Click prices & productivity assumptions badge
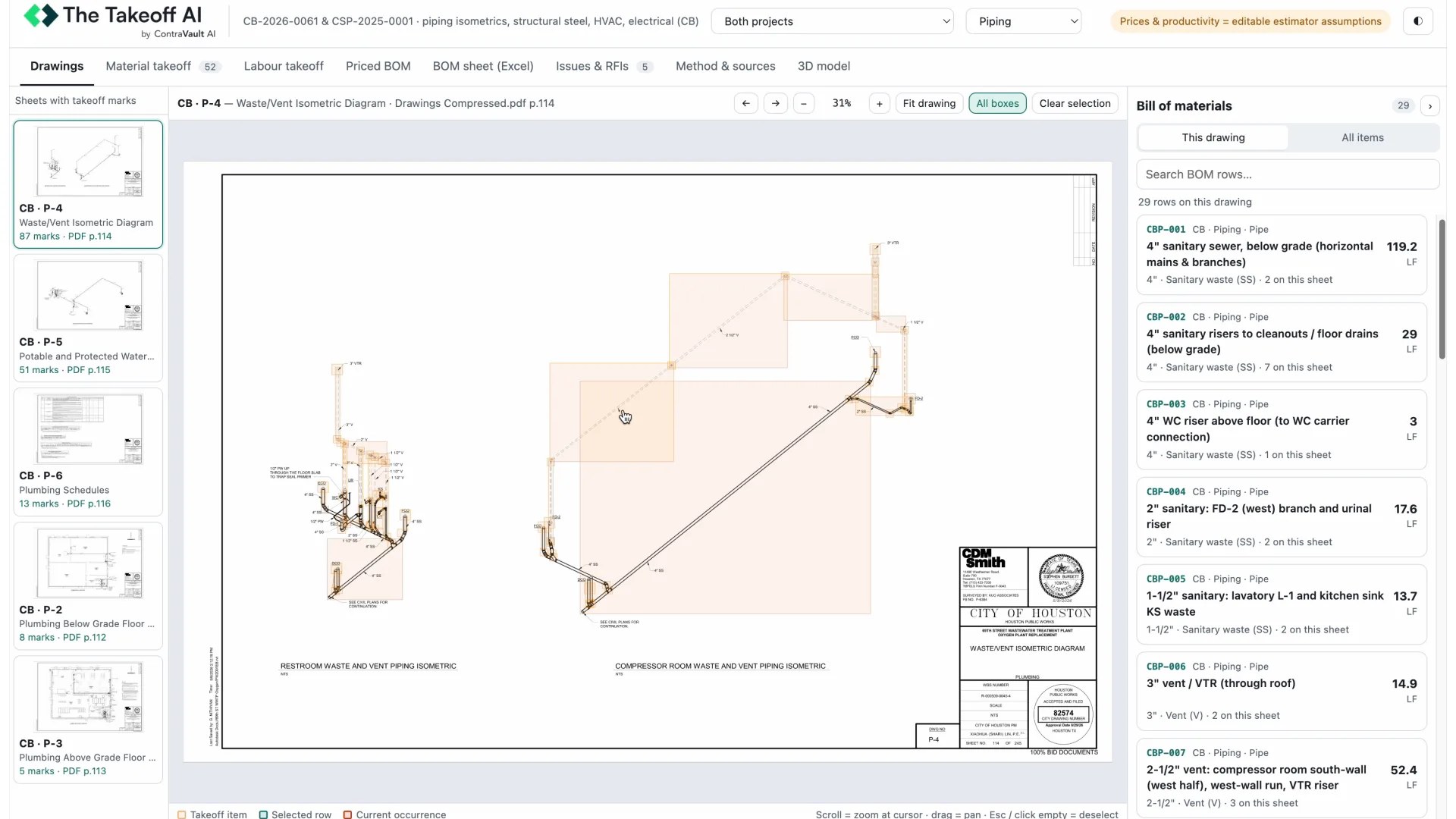The height and width of the screenshot is (819, 1456). 1250,21
